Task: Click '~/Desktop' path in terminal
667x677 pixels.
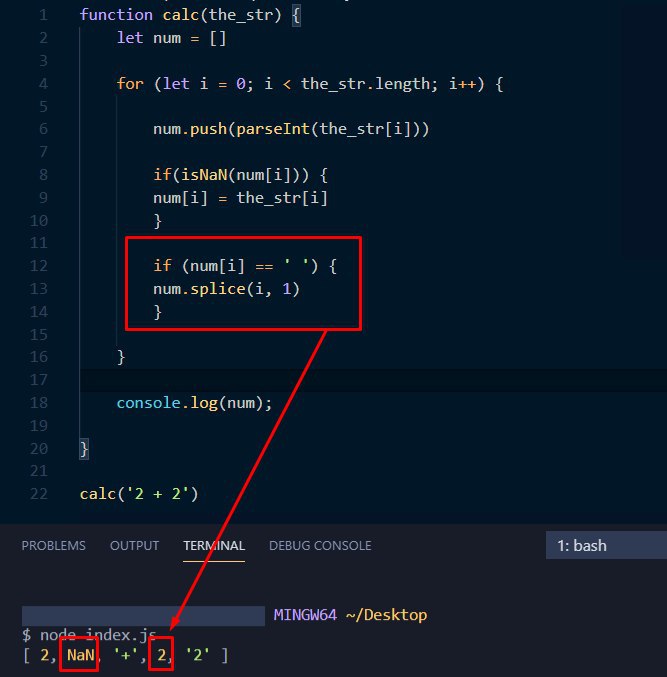Action: (386, 615)
